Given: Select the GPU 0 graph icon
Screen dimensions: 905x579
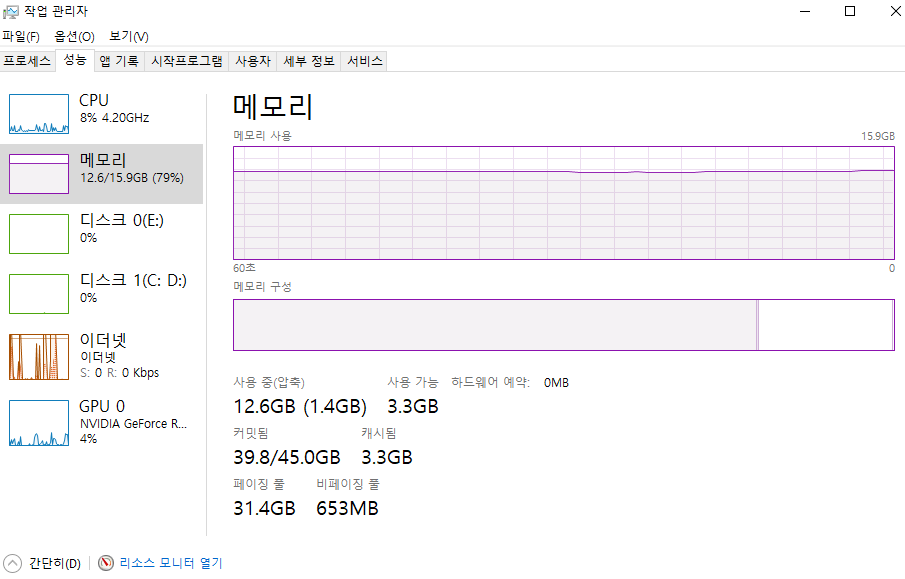Looking at the screenshot, I should tap(39, 423).
